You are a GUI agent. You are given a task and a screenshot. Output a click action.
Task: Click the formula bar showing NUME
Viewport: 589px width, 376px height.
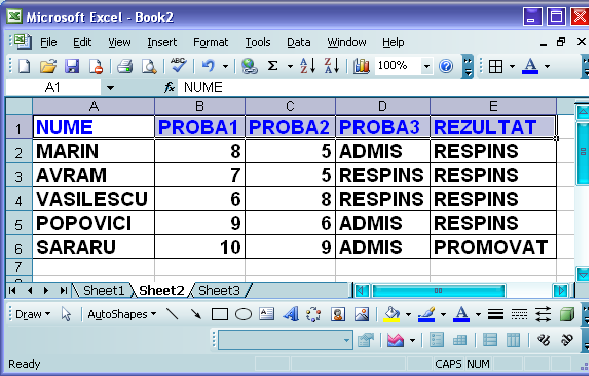pos(383,88)
